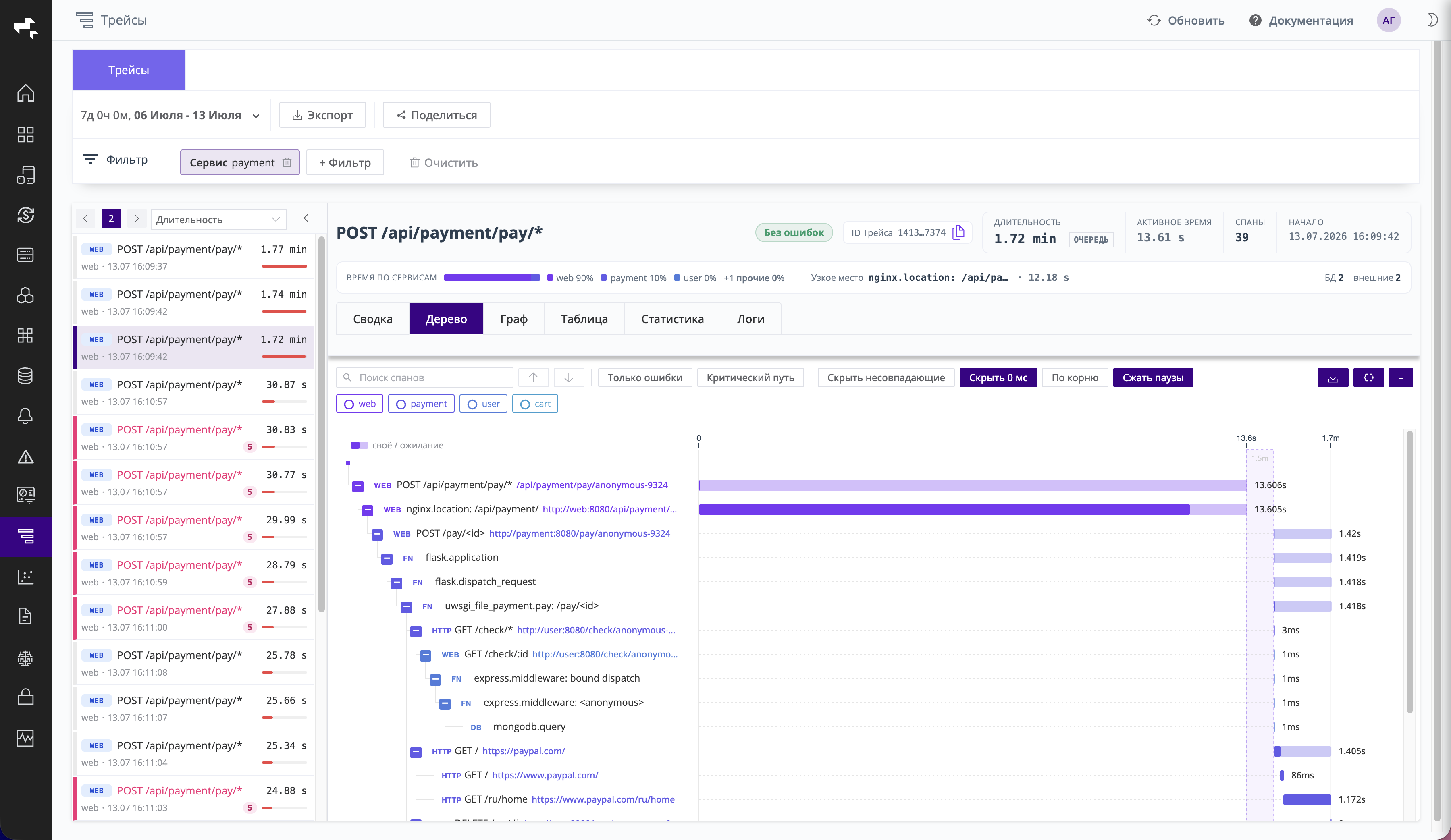
Task: Open the scatter chart icon in sidebar
Action: click(x=25, y=577)
